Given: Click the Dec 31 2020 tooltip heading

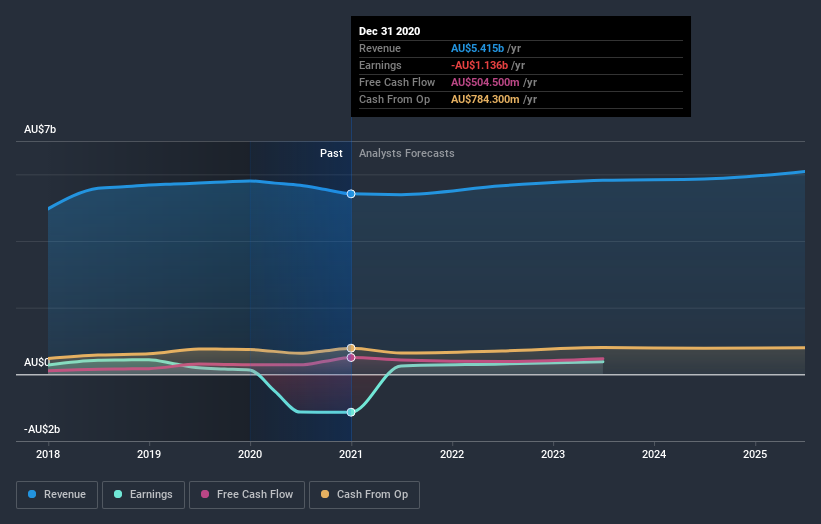Looking at the screenshot, I should pyautogui.click(x=390, y=31).
